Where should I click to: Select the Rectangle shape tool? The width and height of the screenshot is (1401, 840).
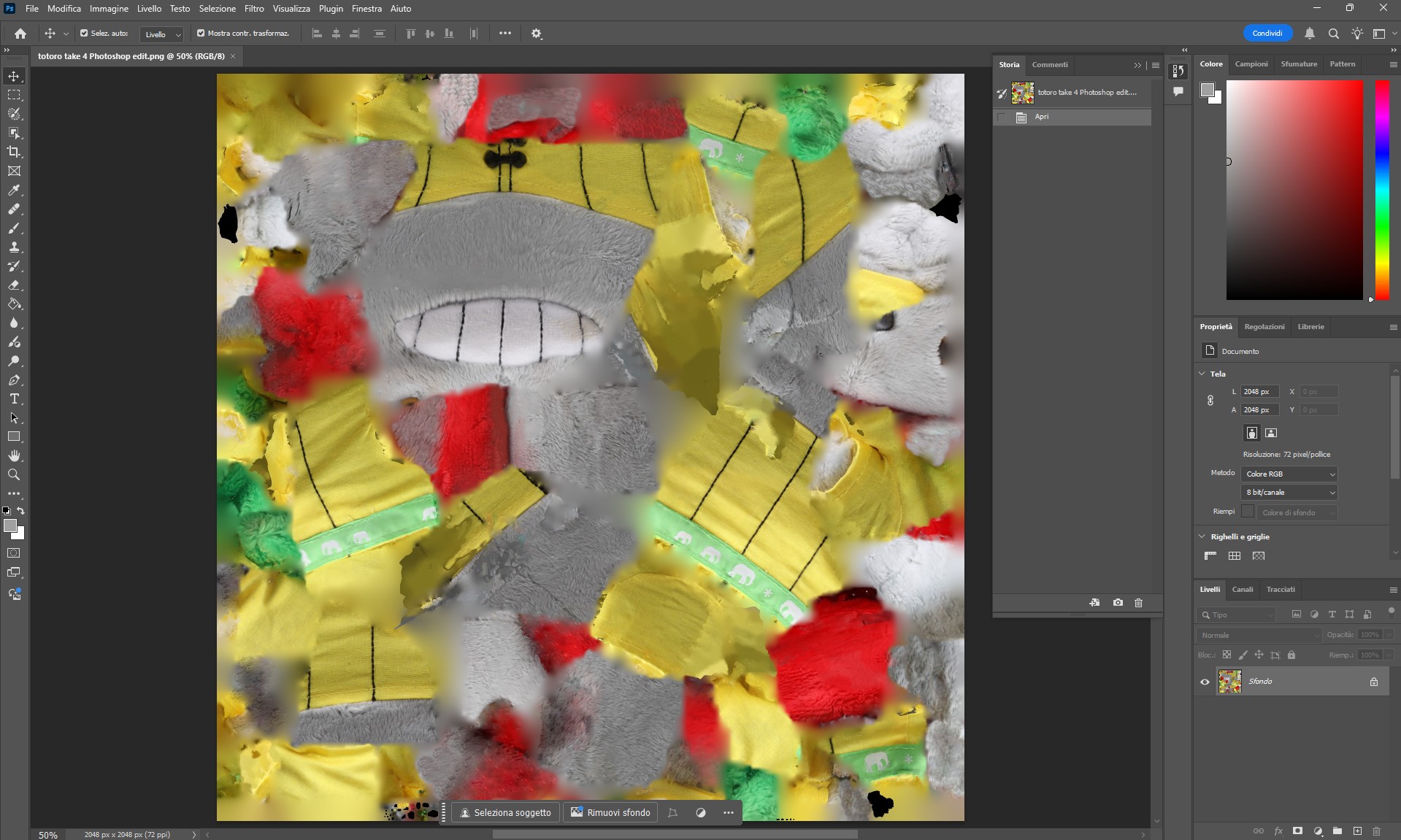14,436
